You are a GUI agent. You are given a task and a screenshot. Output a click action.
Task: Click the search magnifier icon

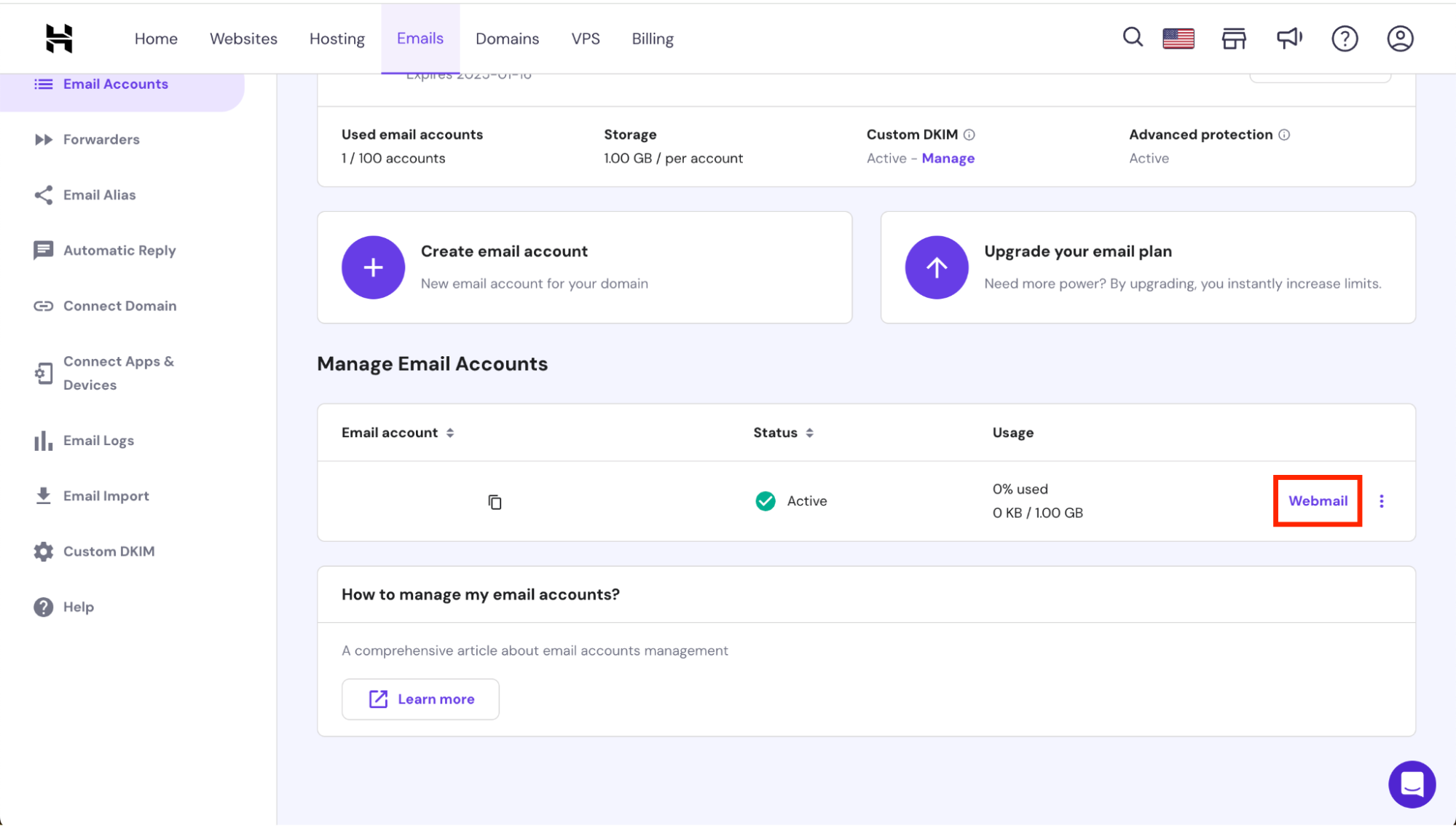1132,37
